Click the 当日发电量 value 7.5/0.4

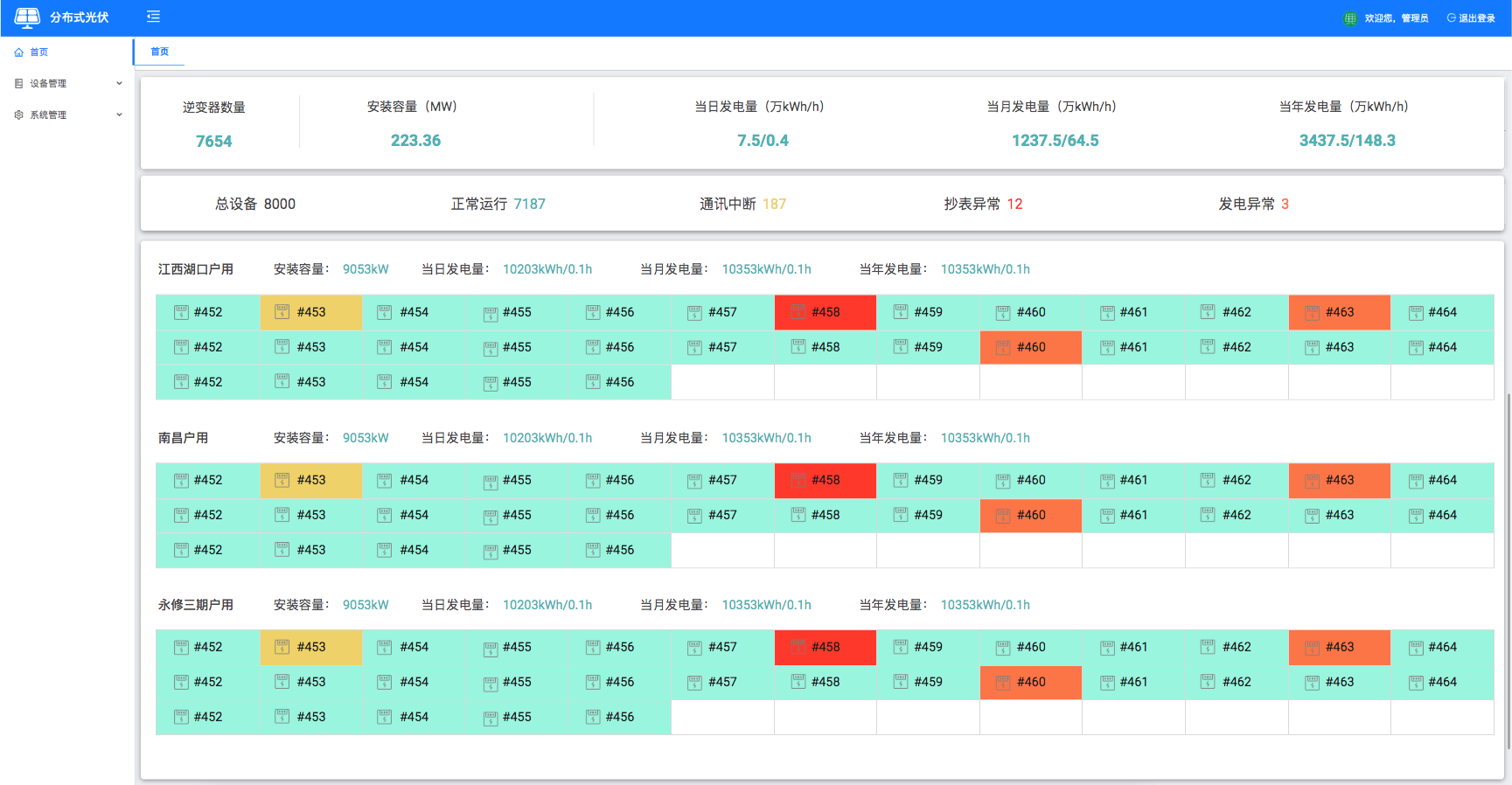[x=763, y=141]
